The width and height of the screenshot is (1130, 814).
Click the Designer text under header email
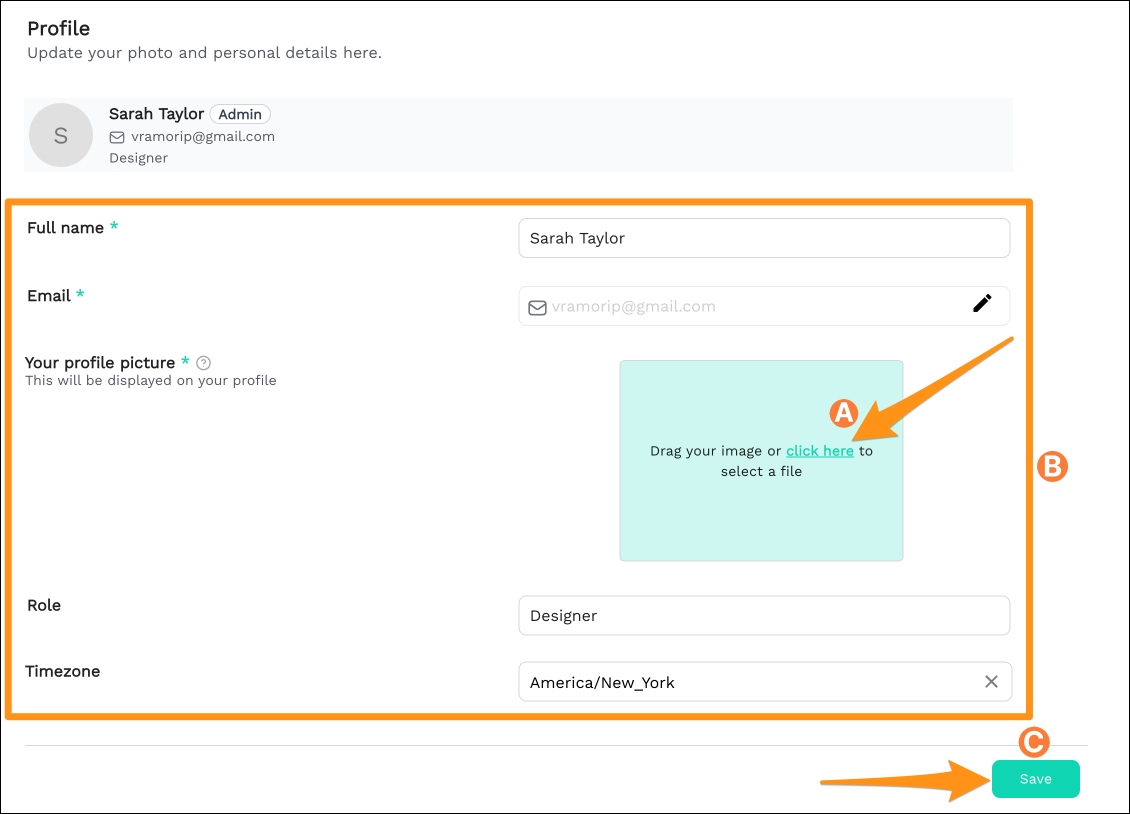(138, 158)
